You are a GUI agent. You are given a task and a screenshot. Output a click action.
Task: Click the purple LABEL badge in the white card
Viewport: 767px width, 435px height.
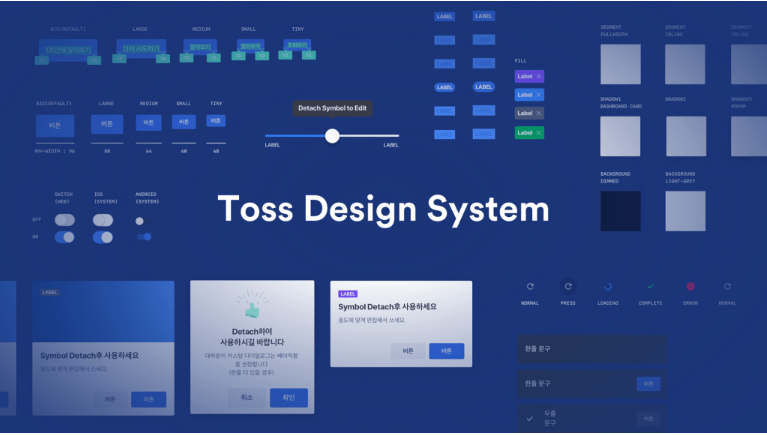point(348,294)
